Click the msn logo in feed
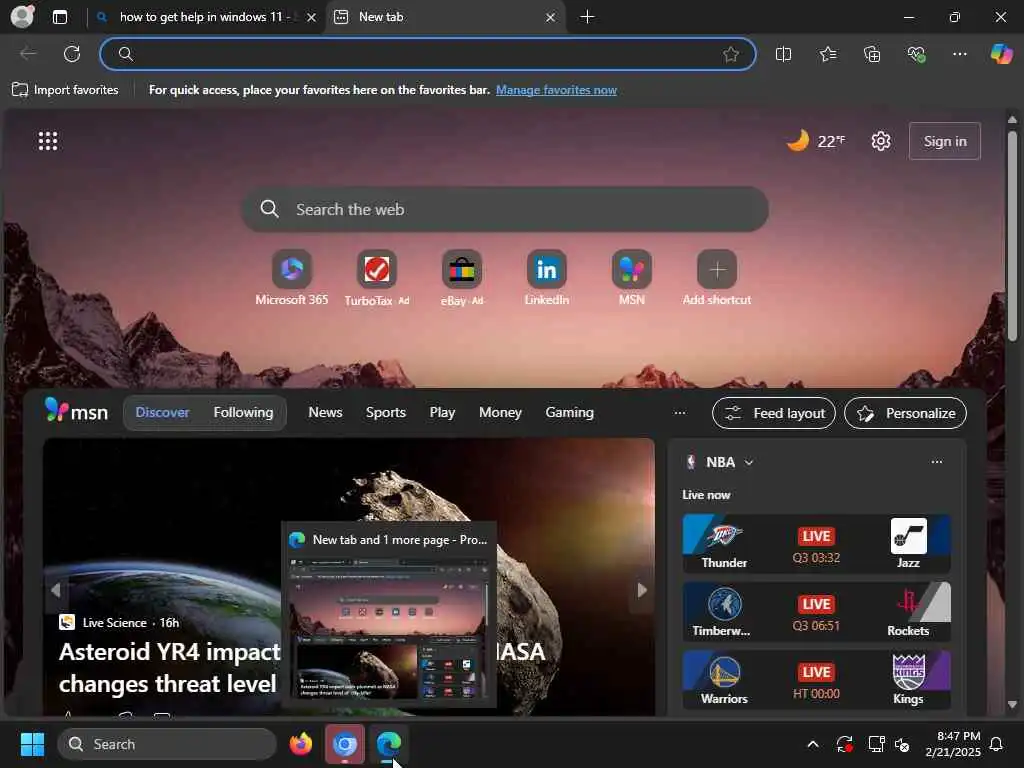Viewport: 1024px width, 768px height. tap(76, 412)
